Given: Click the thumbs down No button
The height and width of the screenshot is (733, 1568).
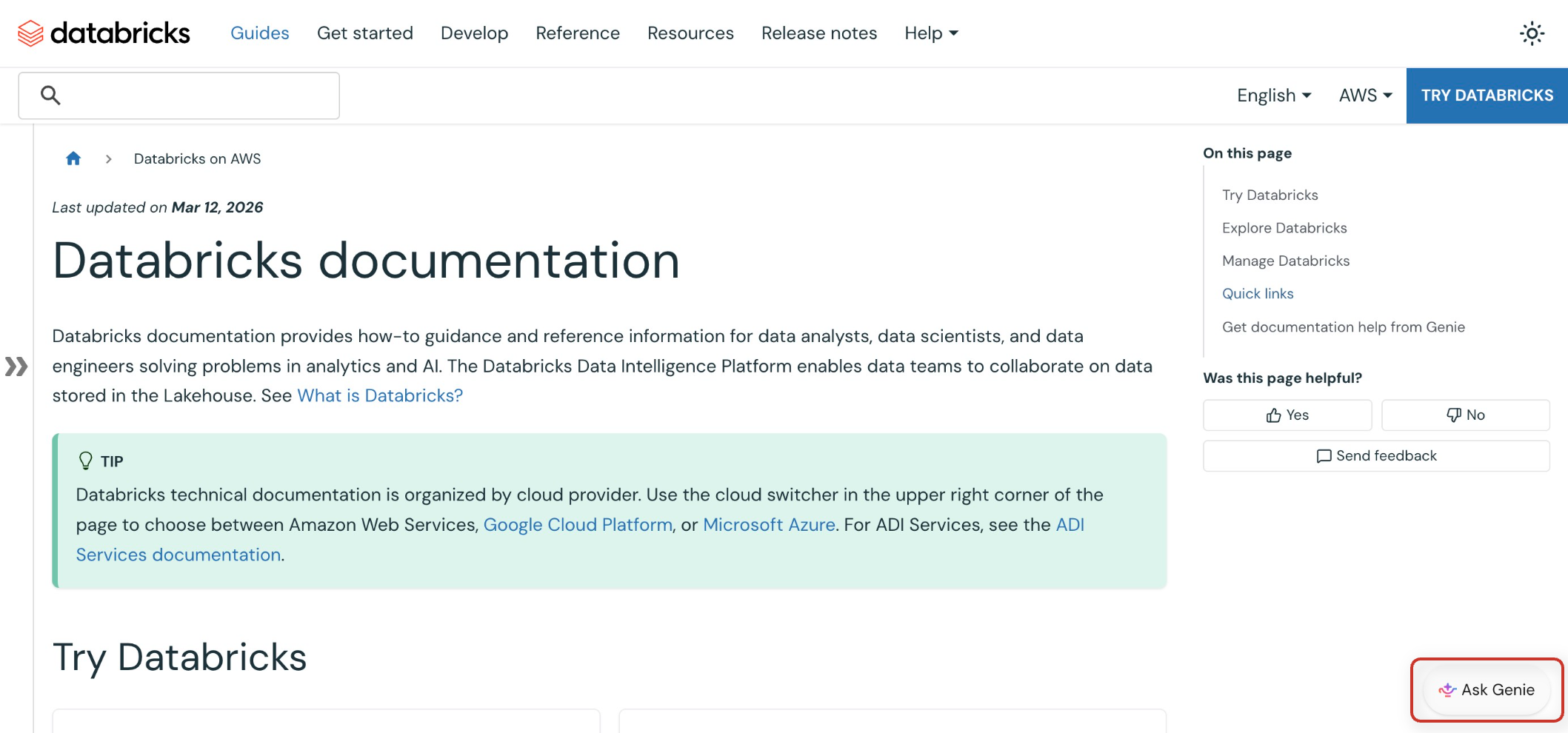Looking at the screenshot, I should pyautogui.click(x=1465, y=415).
